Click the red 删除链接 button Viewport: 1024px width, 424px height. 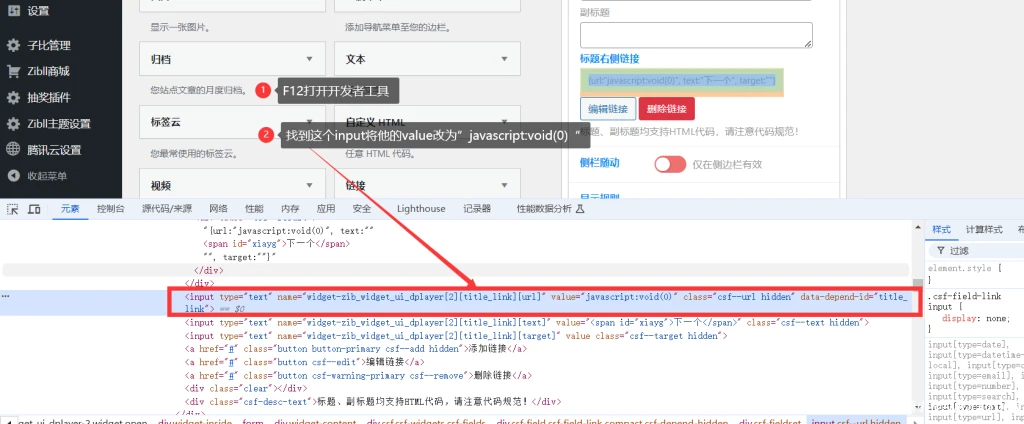pos(666,109)
